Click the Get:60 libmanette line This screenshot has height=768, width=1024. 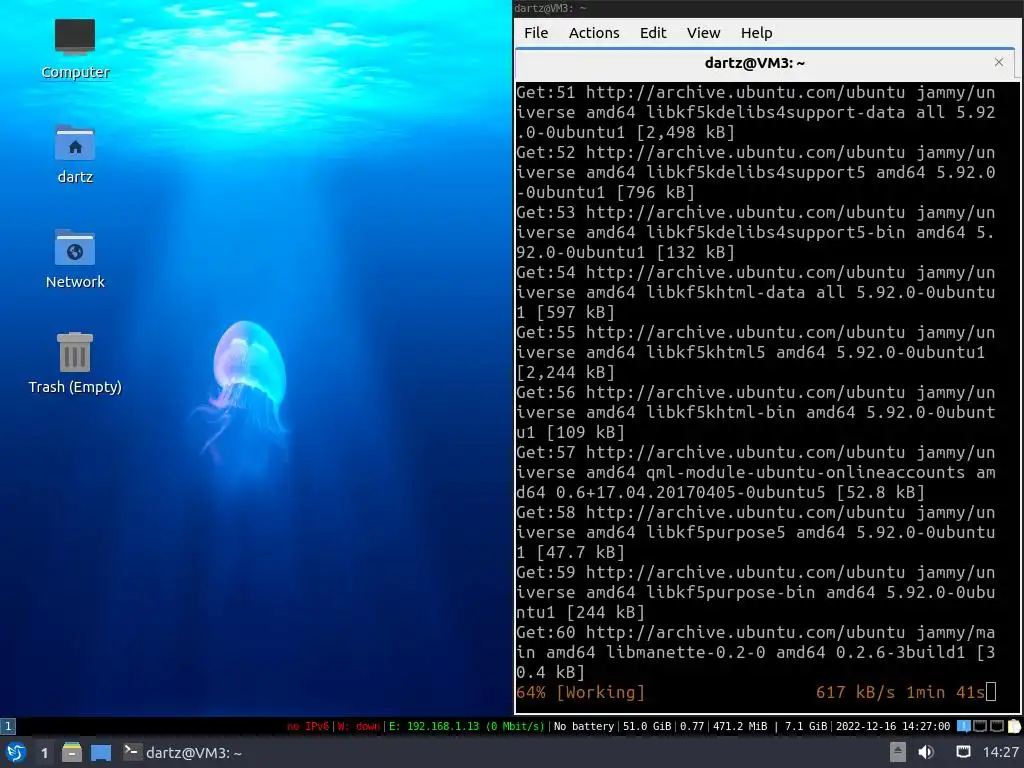click(x=756, y=652)
